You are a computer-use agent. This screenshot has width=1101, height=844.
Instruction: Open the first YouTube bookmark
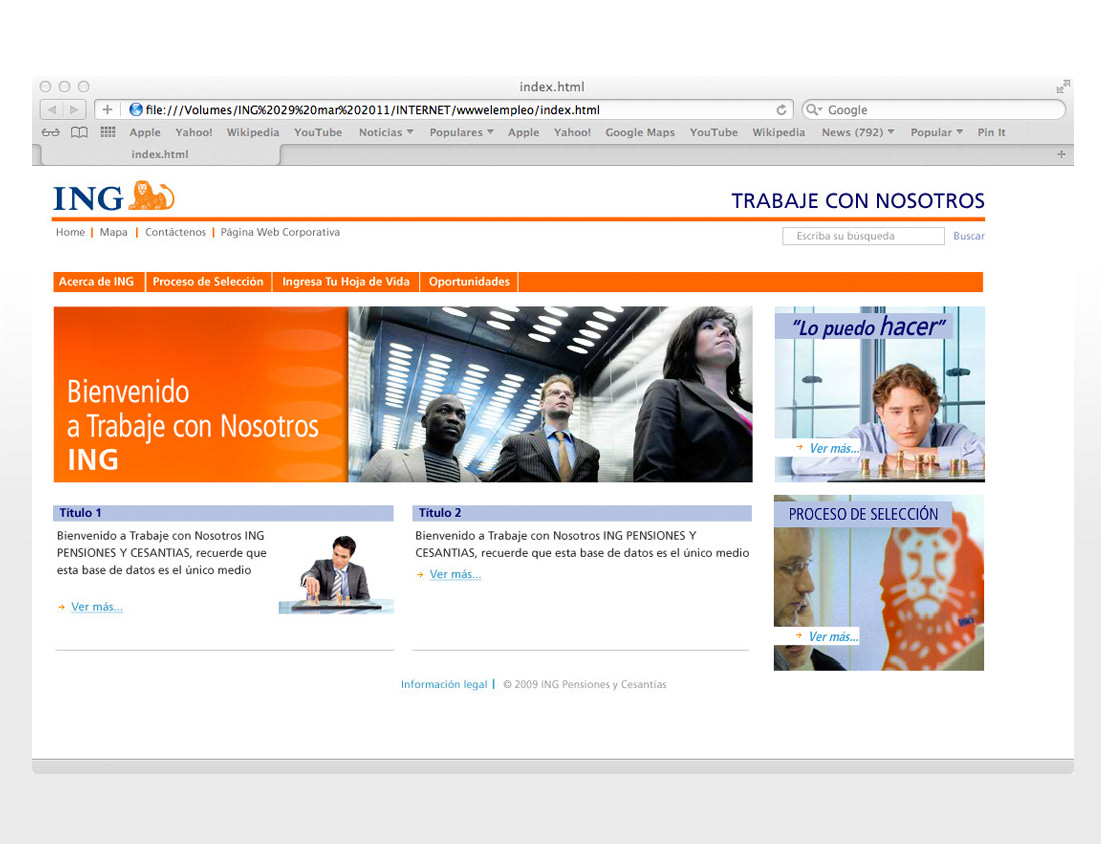click(x=318, y=132)
